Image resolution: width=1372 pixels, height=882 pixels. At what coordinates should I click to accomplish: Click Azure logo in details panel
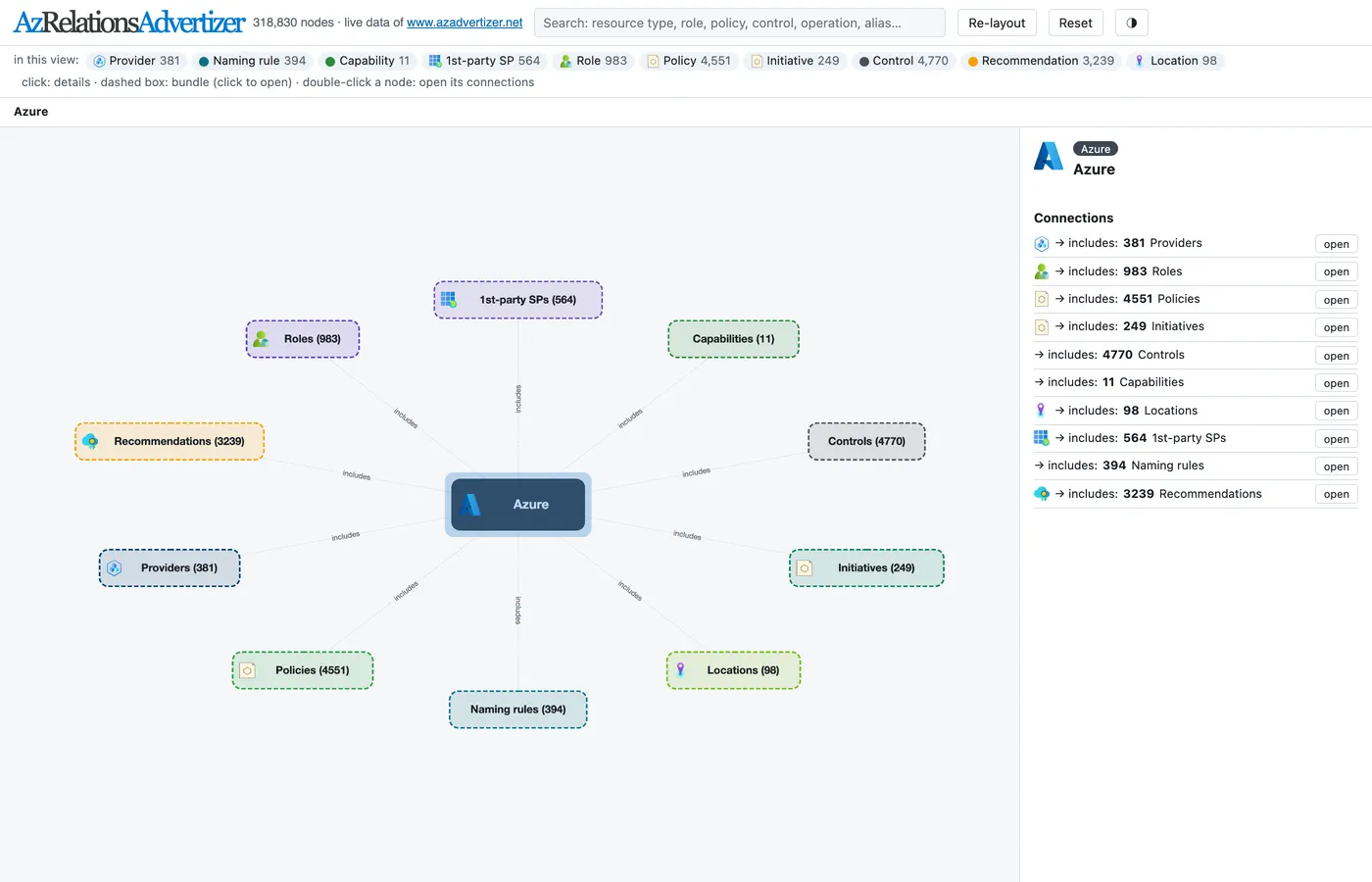coord(1049,157)
